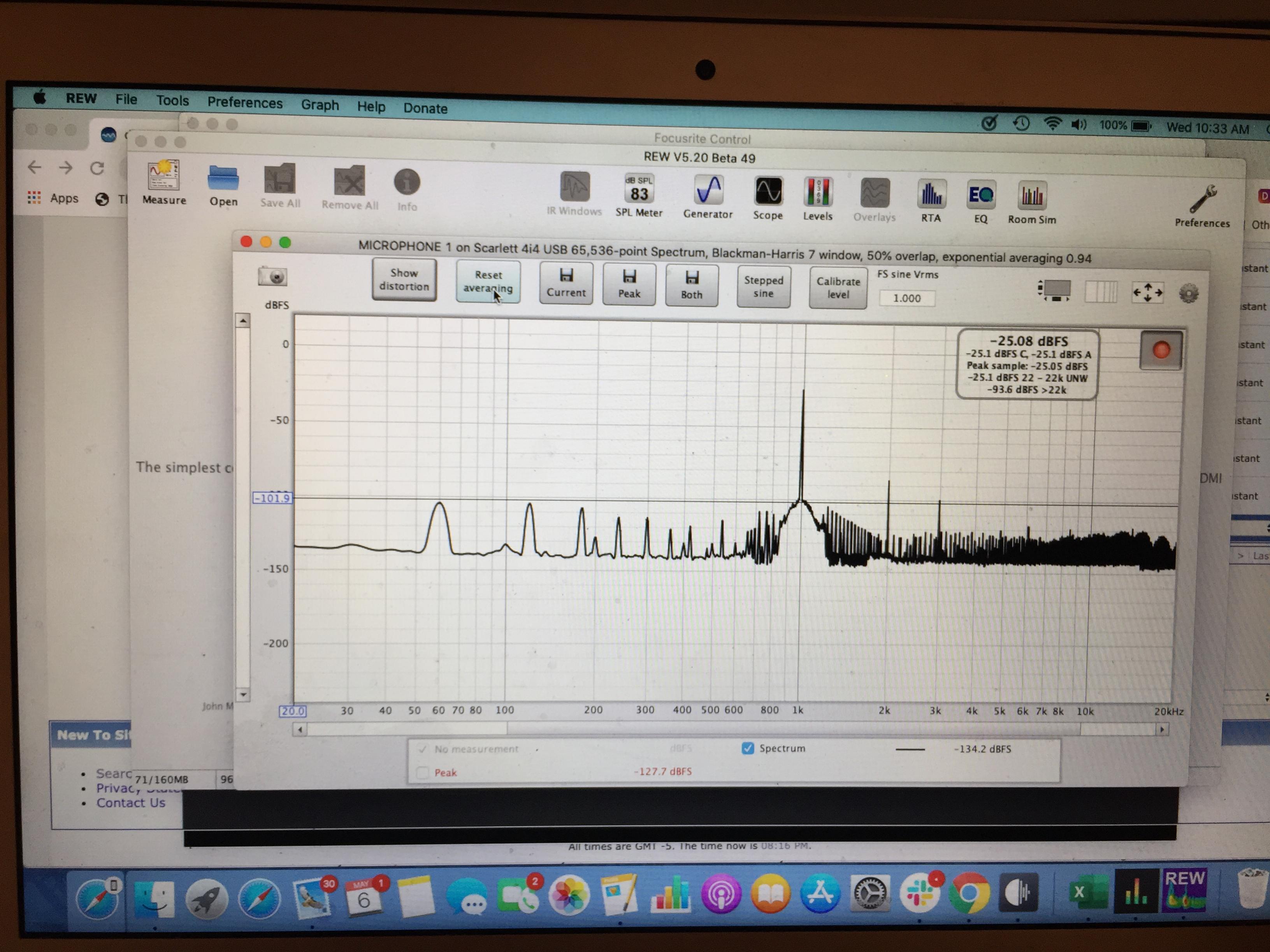Toggle the No measurement checkbox
The height and width of the screenshot is (952, 1270).
coord(423,749)
